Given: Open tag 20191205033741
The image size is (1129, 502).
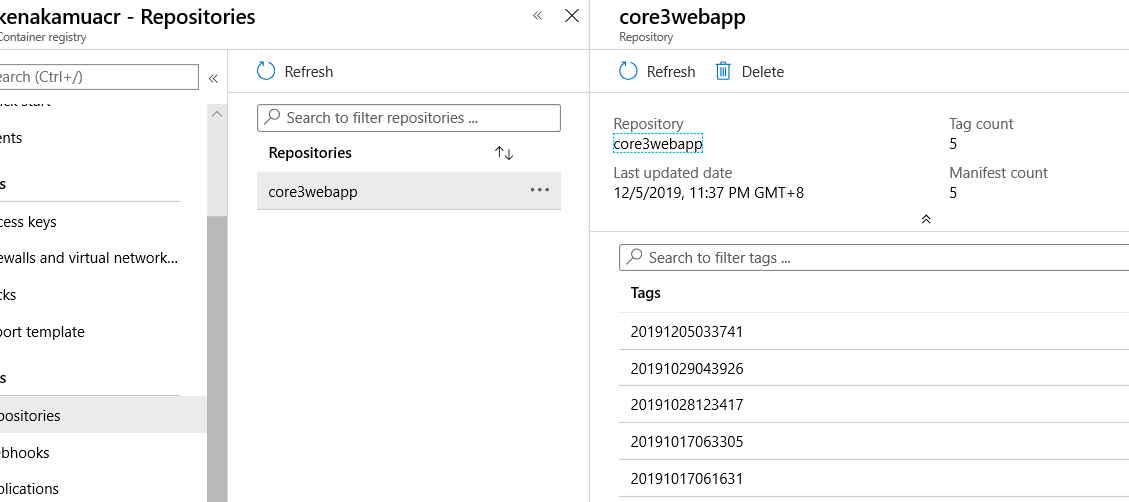Looking at the screenshot, I should [x=687, y=332].
